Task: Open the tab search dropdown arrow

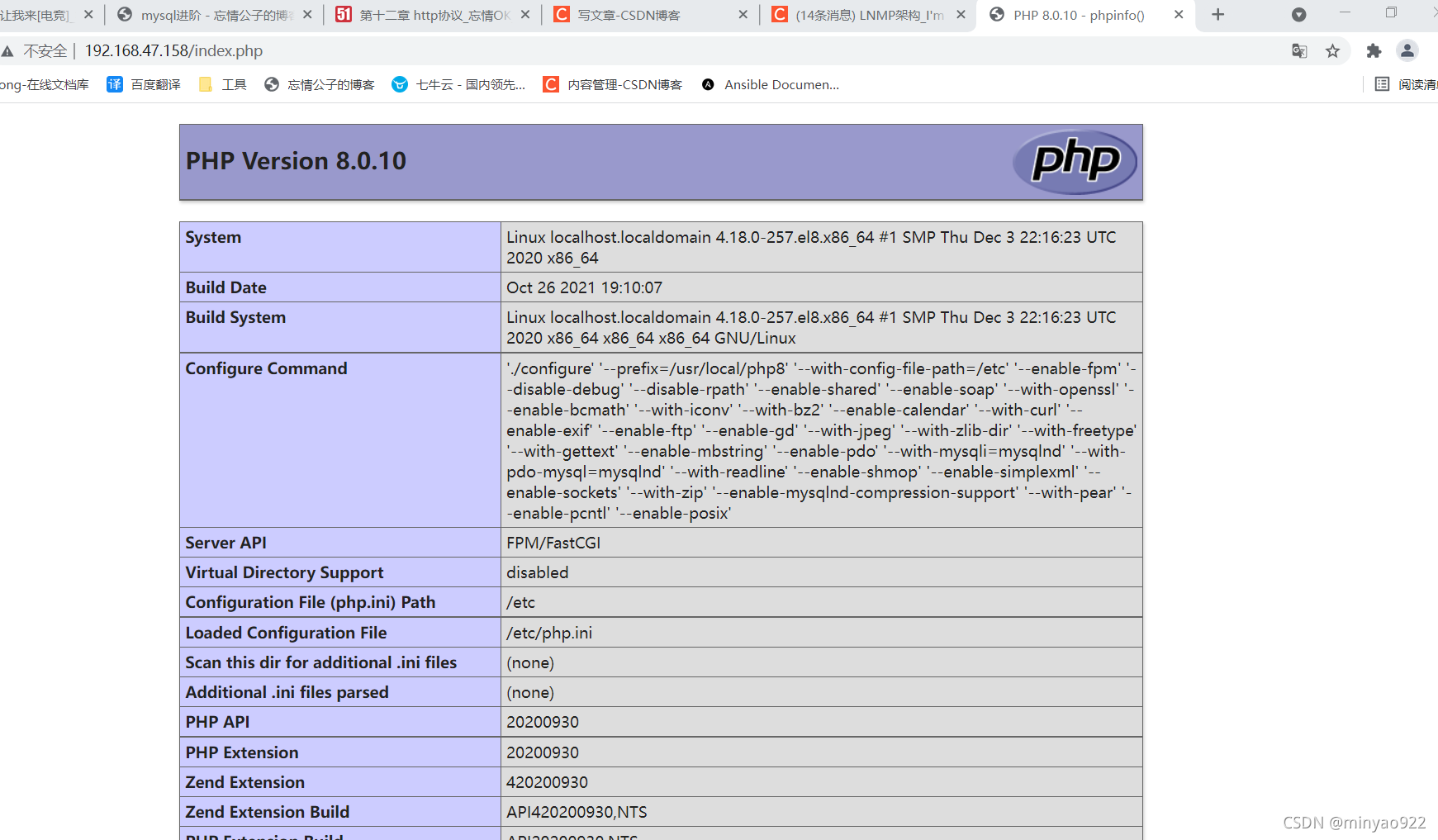Action: click(1298, 15)
